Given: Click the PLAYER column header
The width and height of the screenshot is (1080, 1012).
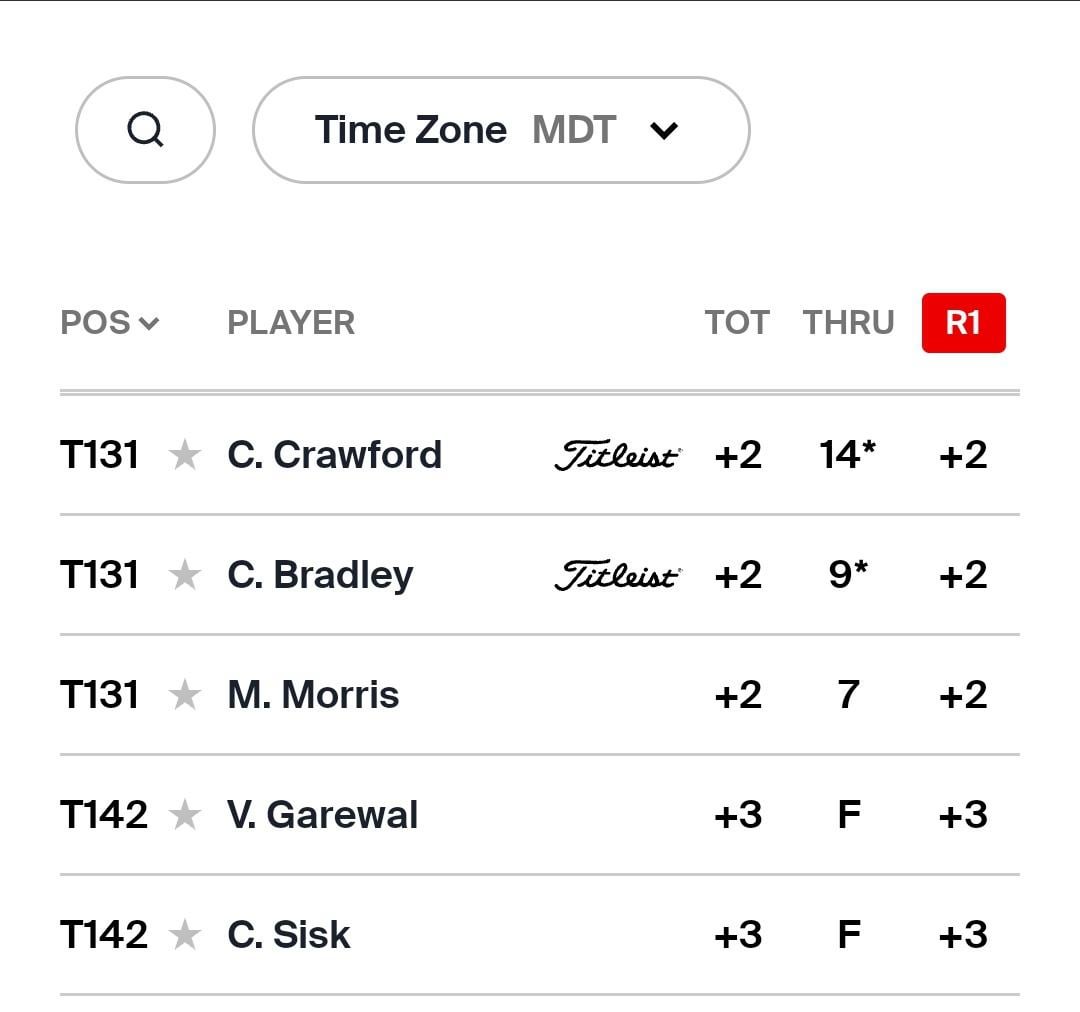Looking at the screenshot, I should coord(291,323).
